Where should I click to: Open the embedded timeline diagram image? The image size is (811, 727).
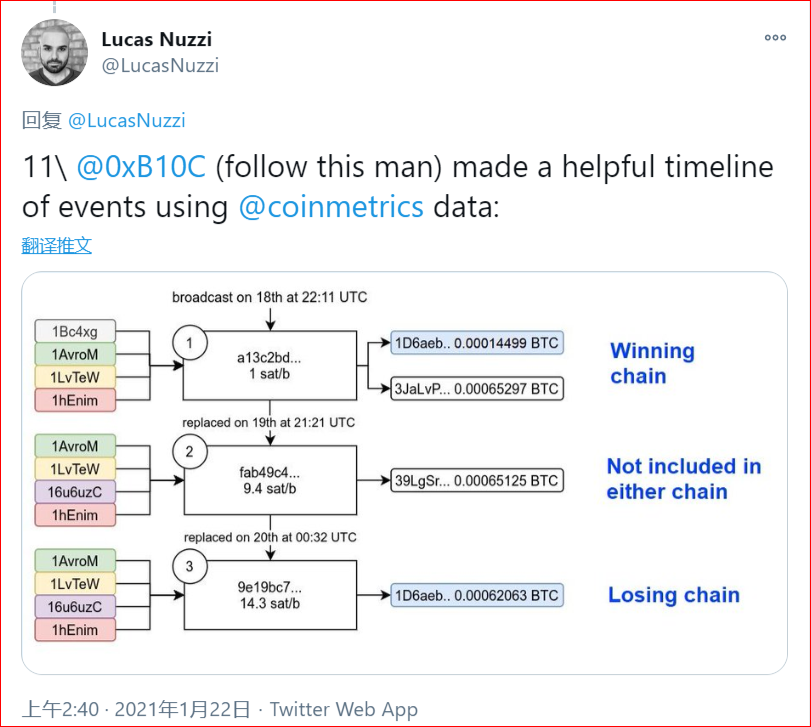click(x=404, y=472)
